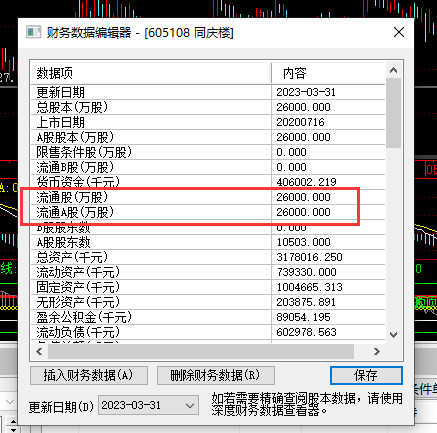Click the vertical scrollbar thumb
This screenshot has width=437, height=433.
point(393,113)
